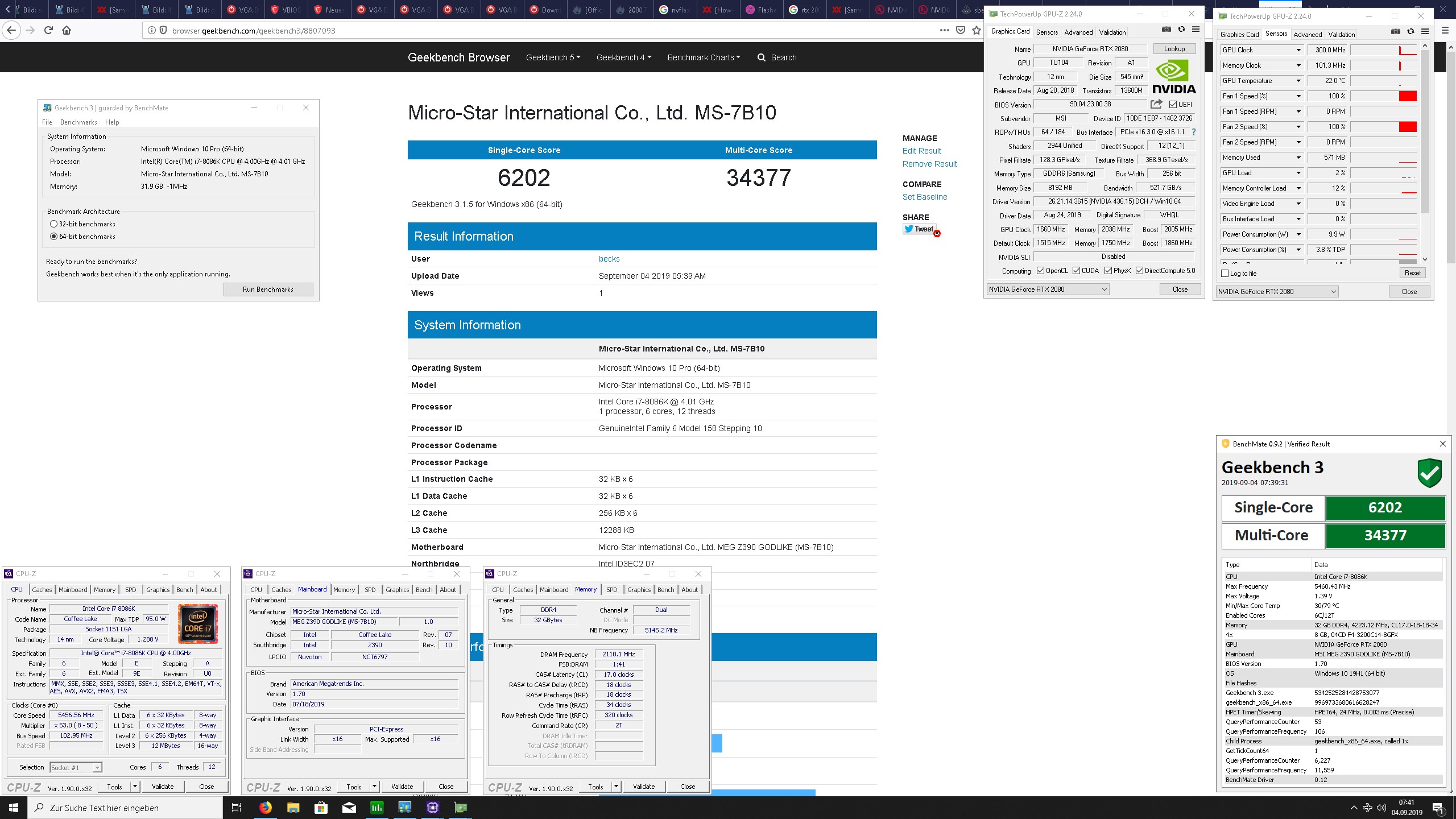Viewport: 1456px width, 819px height.
Task: Click Validate in CPU-Z Mainboard window
Action: [402, 787]
